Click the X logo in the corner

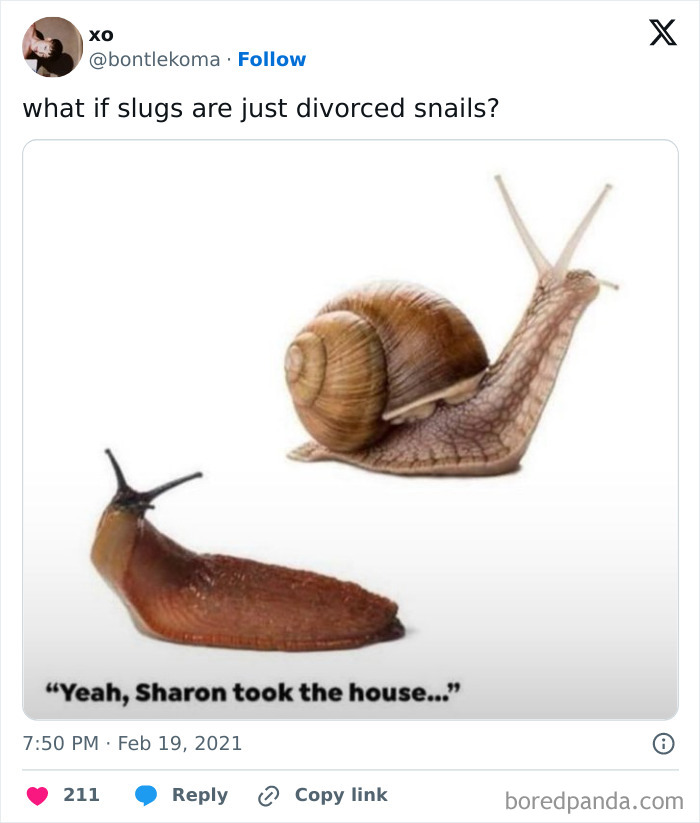(663, 33)
